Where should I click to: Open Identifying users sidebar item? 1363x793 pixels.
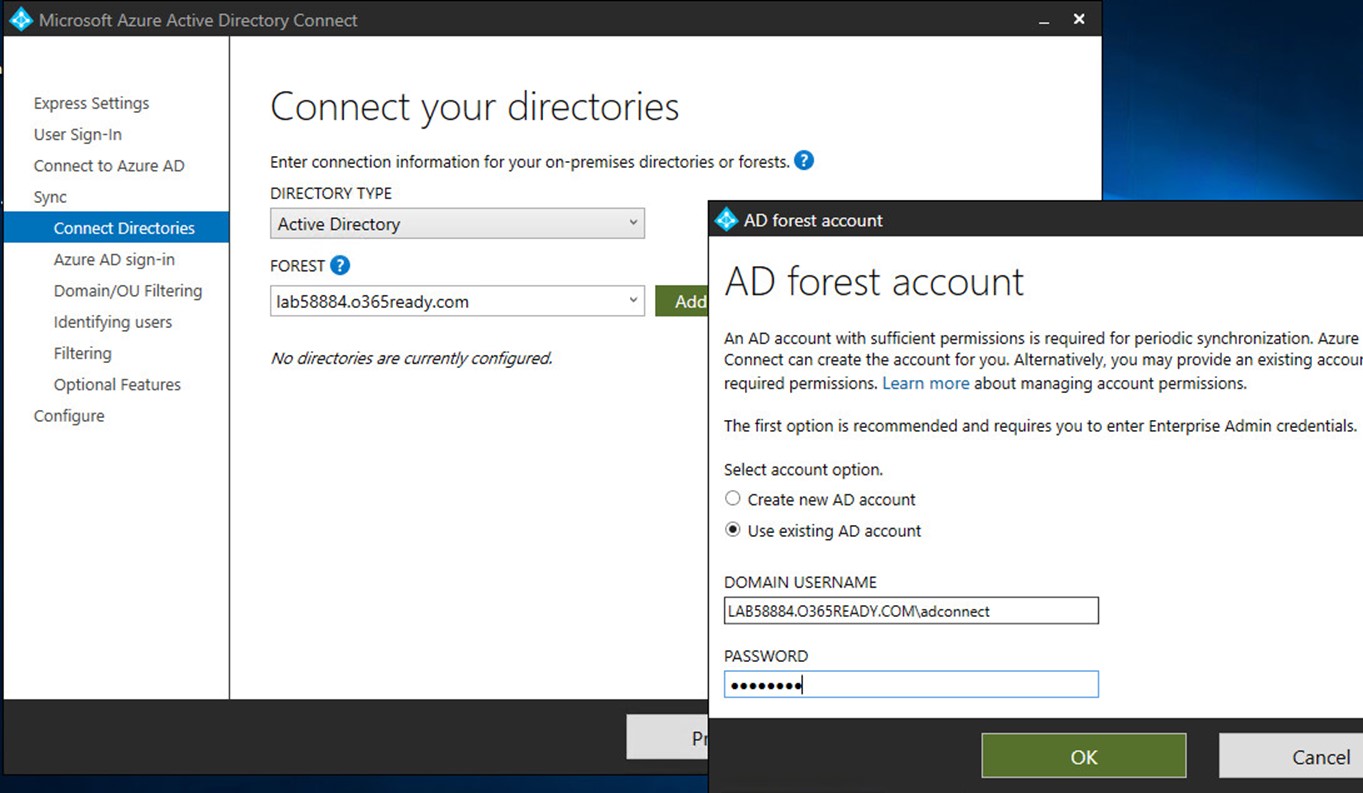click(x=113, y=322)
